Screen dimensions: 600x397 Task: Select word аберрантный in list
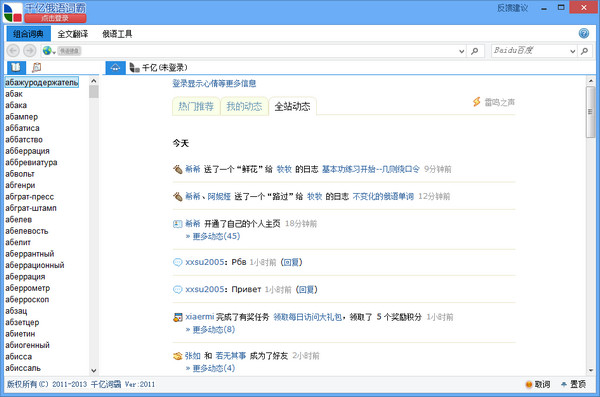click(x=29, y=254)
